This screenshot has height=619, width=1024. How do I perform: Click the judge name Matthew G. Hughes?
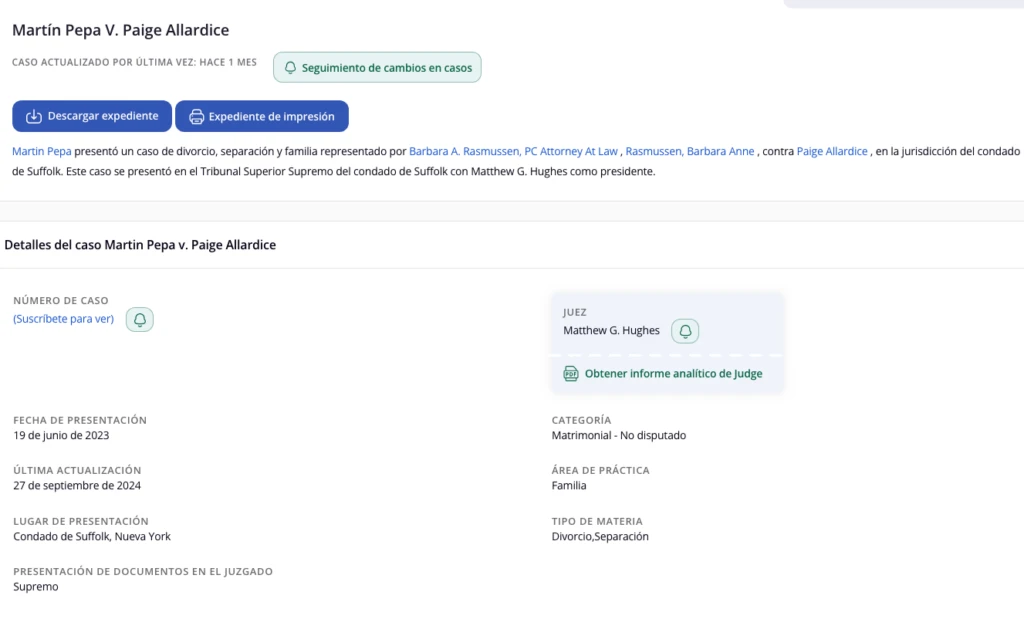(611, 331)
